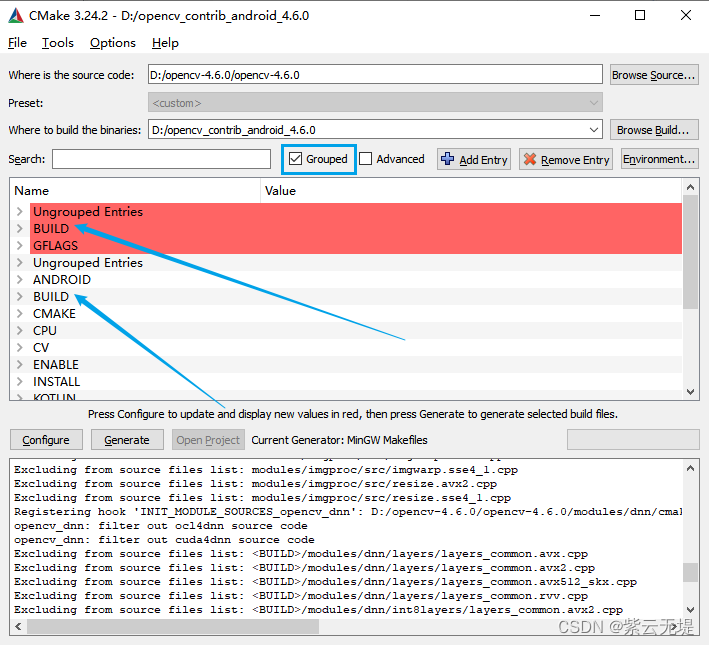This screenshot has height=645, width=709.
Task: Click the output log vertical scrollbar thumb
Action: click(x=690, y=572)
